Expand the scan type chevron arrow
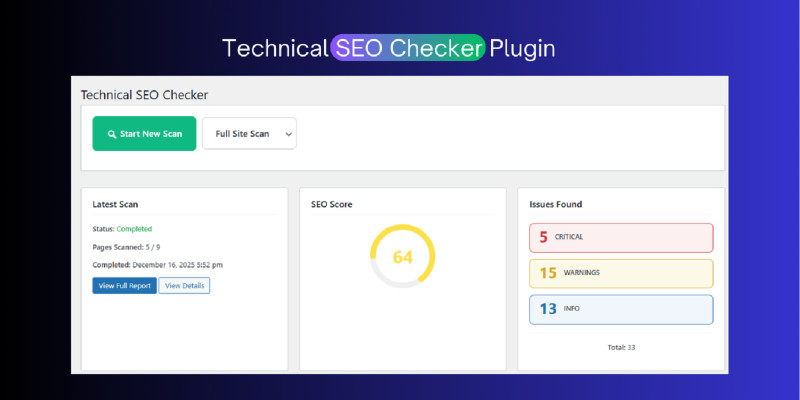This screenshot has height=400, width=800. coord(288,134)
